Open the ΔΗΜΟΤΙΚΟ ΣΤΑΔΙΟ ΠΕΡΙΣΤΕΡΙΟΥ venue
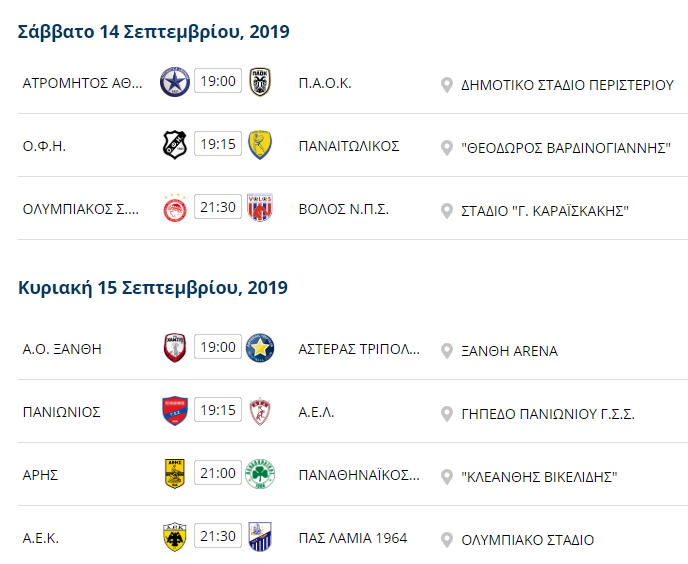 [x=567, y=85]
